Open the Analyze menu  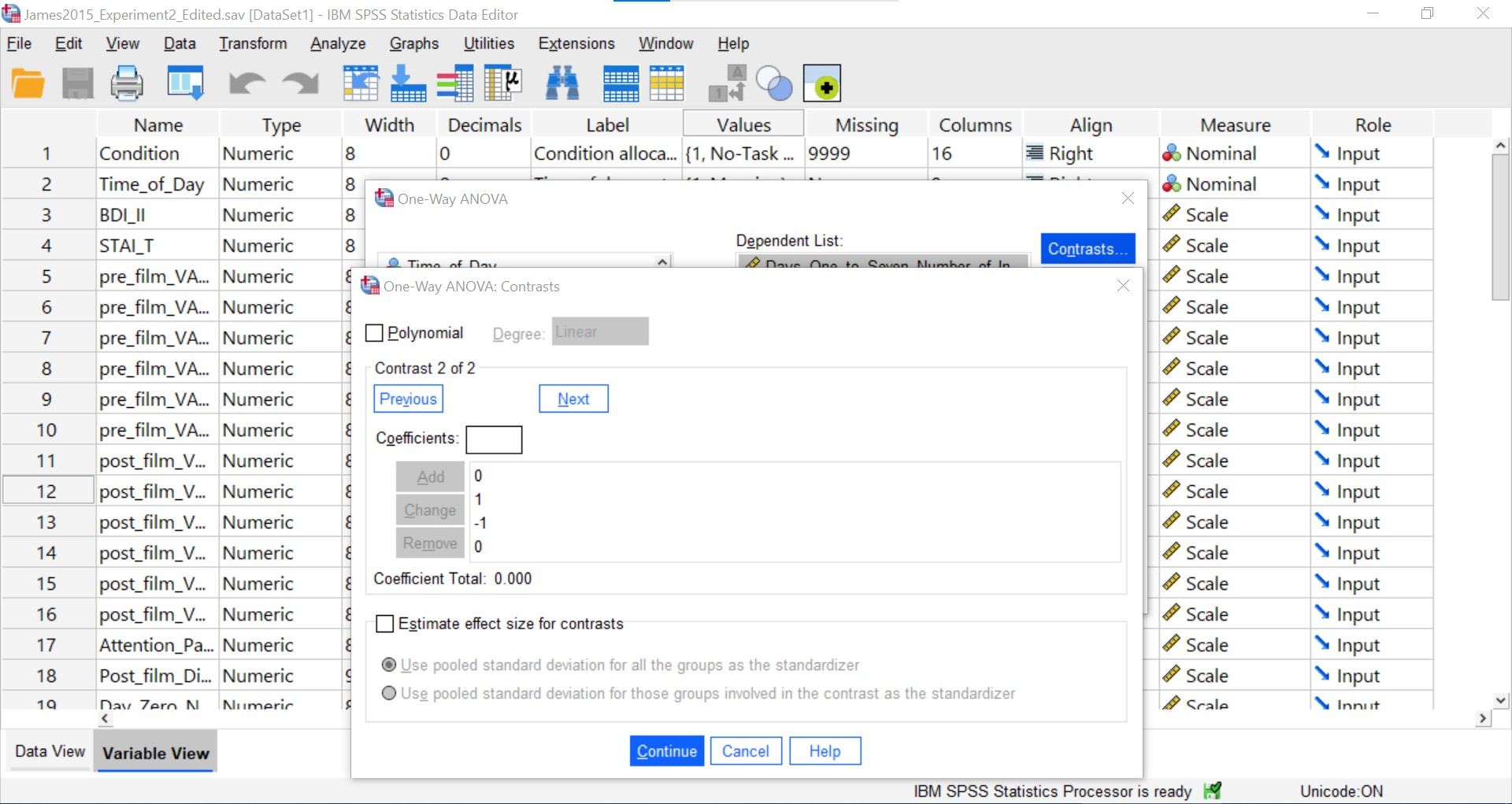point(338,43)
